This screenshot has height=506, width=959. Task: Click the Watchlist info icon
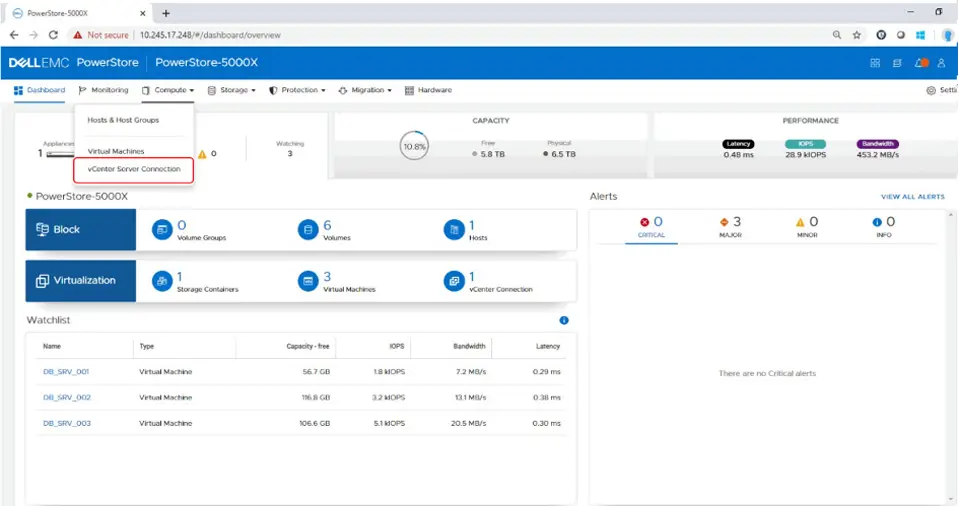(x=564, y=320)
